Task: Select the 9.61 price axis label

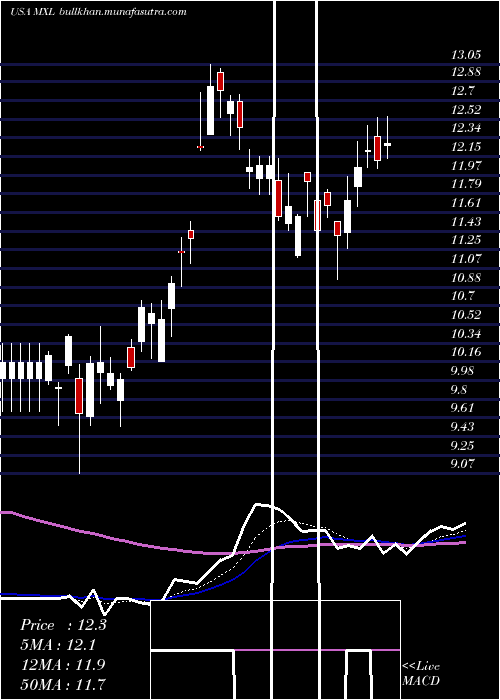Action: 463,408
